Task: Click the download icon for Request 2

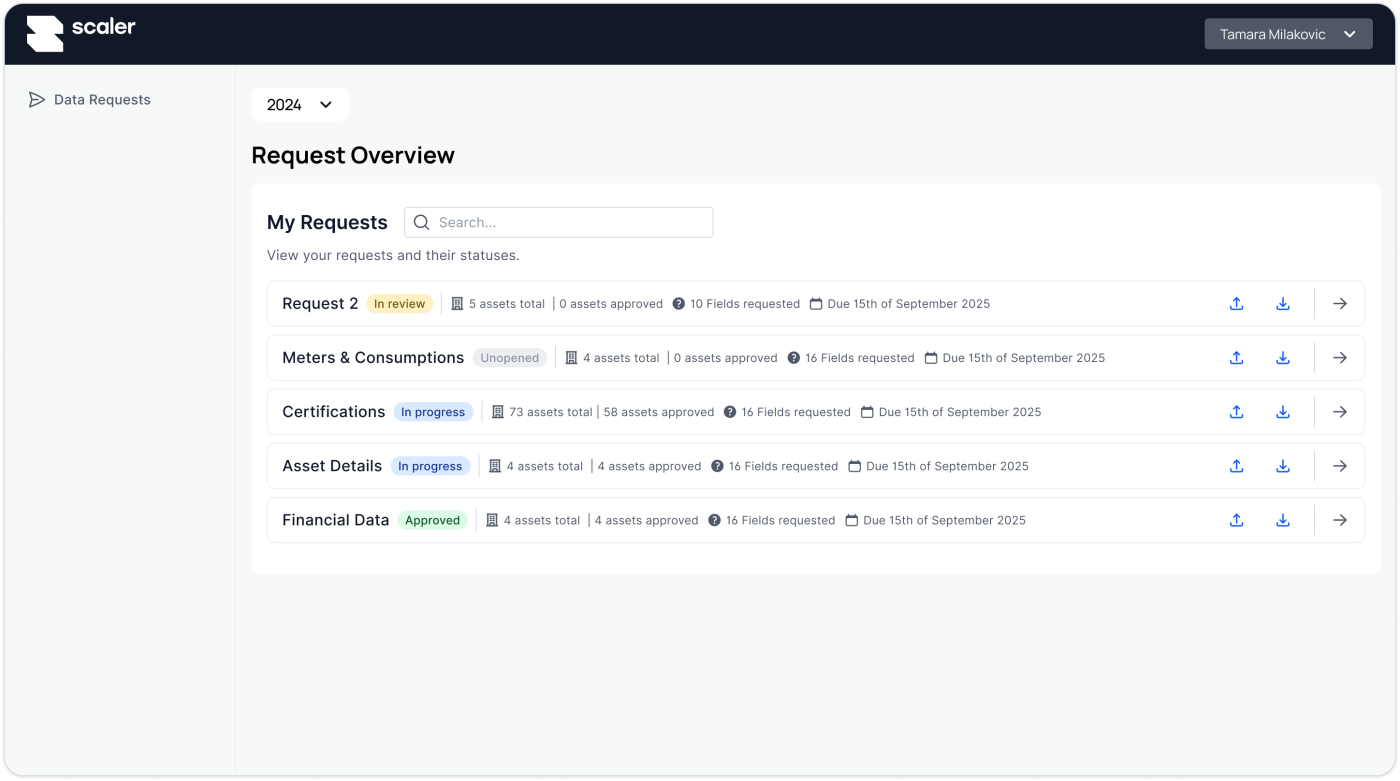Action: pos(1283,304)
